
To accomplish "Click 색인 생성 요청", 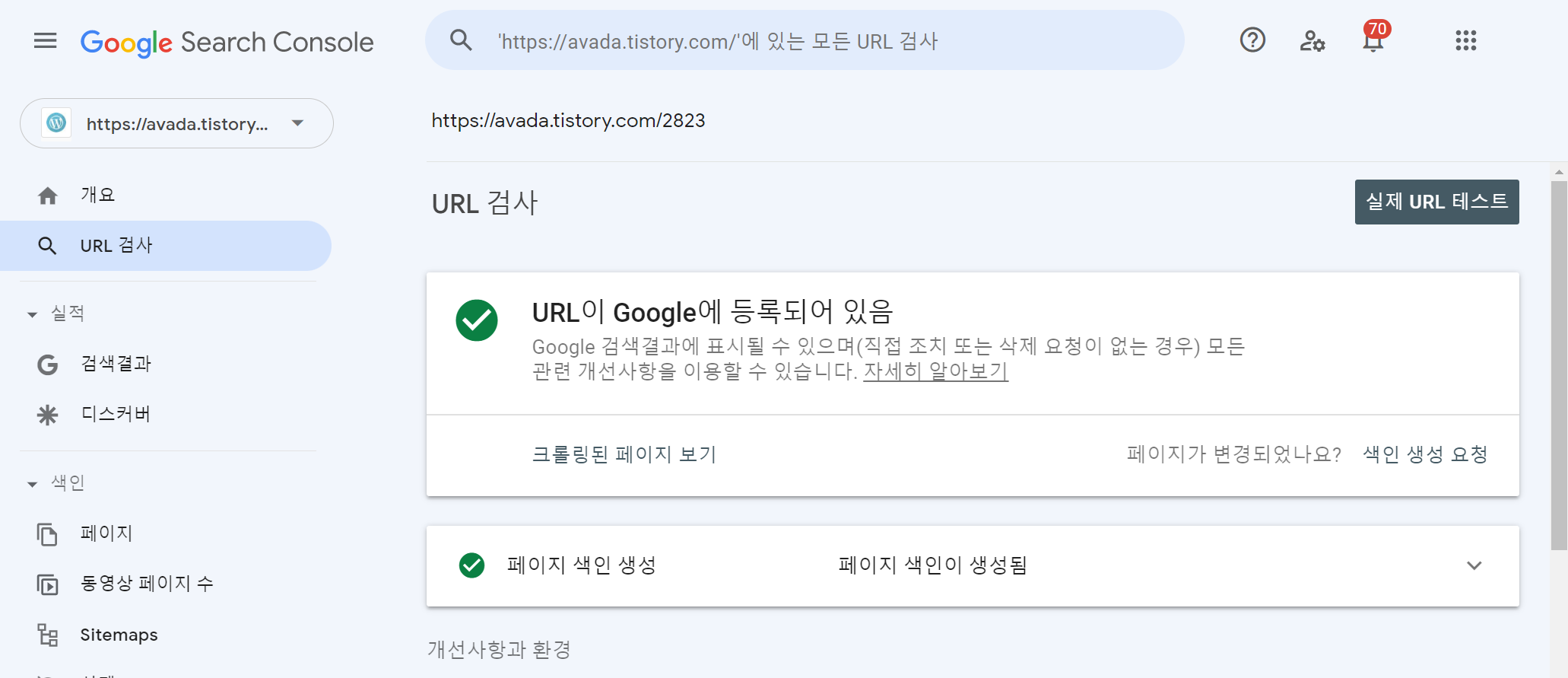I will click(x=1425, y=454).
